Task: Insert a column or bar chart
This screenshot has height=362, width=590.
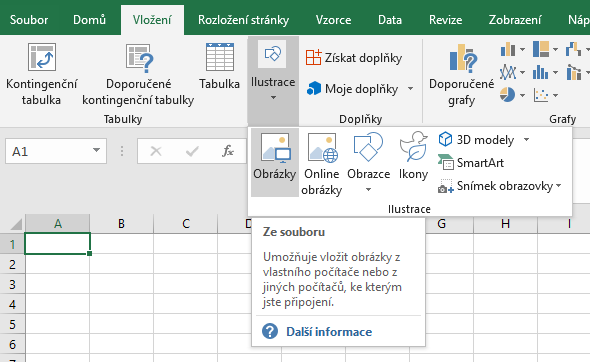Action: (x=508, y=49)
